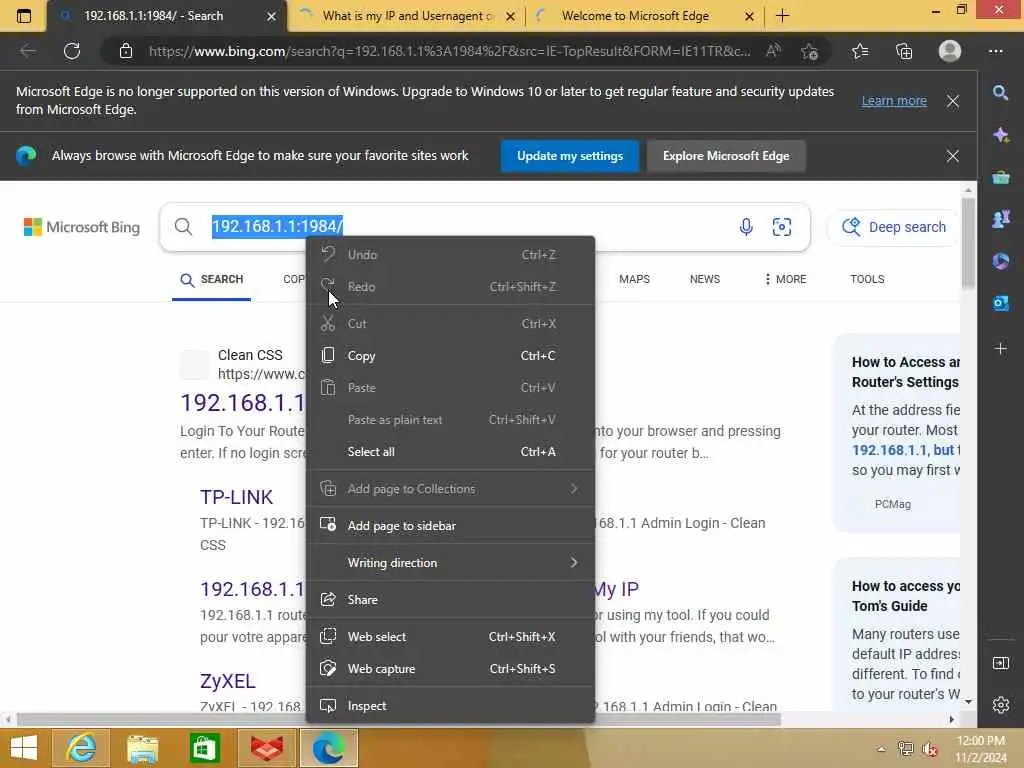Viewport: 1024px width, 768px height.
Task: Click the Microsoft Bing logo
Action: click(82, 227)
